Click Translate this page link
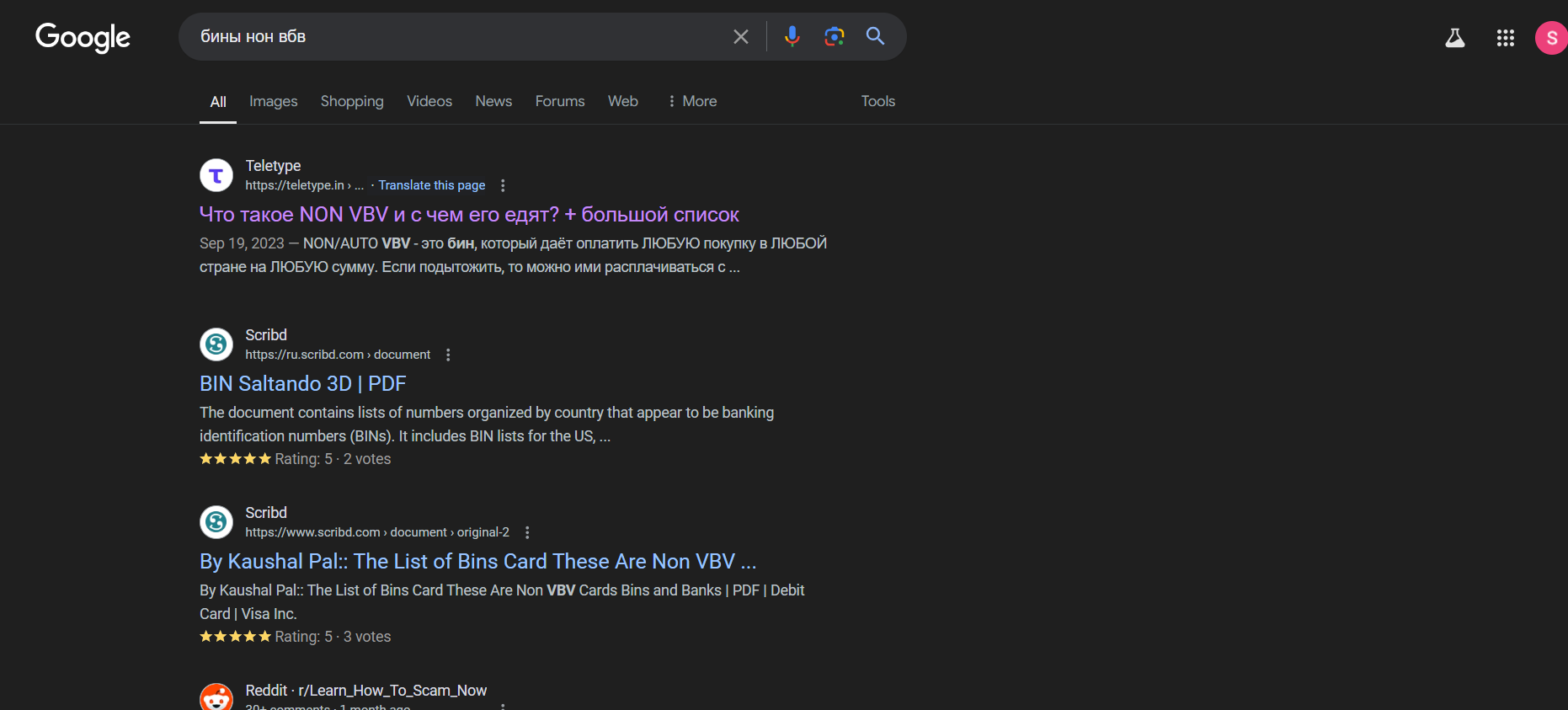Image resolution: width=1568 pixels, height=710 pixels. pos(432,185)
